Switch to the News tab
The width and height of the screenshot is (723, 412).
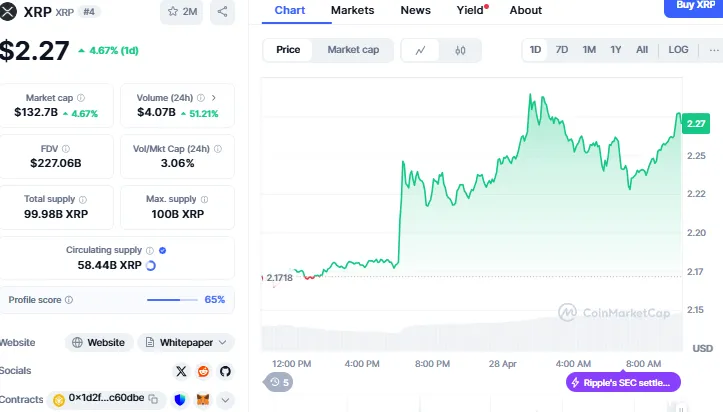[x=415, y=10]
